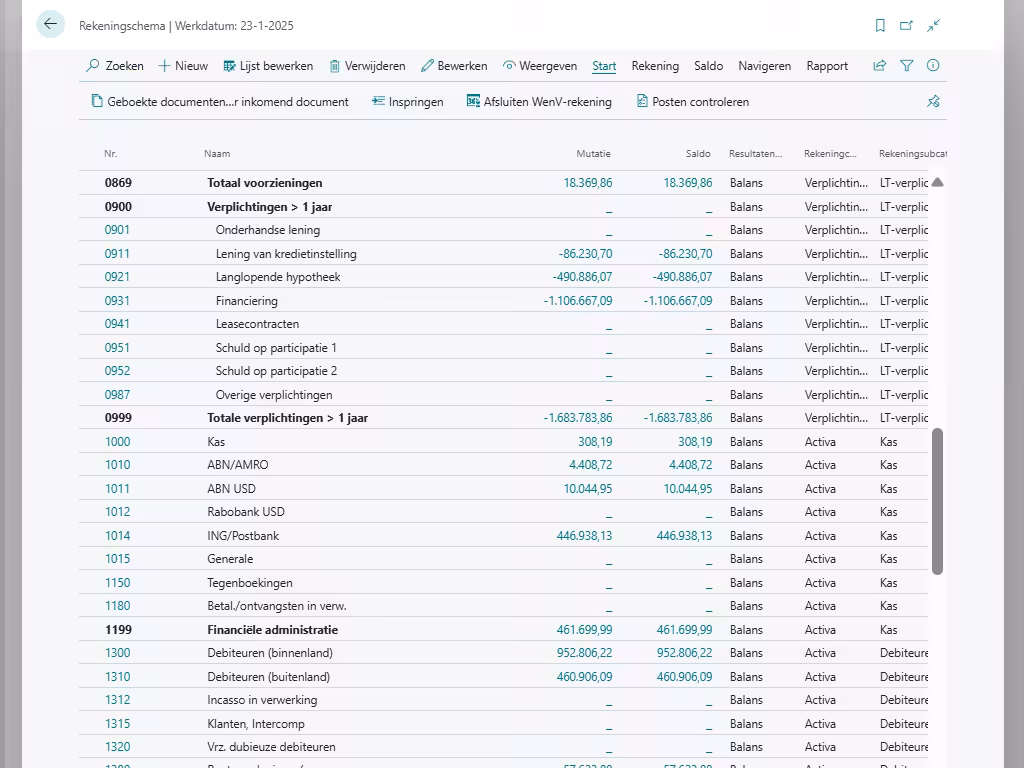1024x768 pixels.
Task: Click Zoeken search action
Action: [x=115, y=66]
